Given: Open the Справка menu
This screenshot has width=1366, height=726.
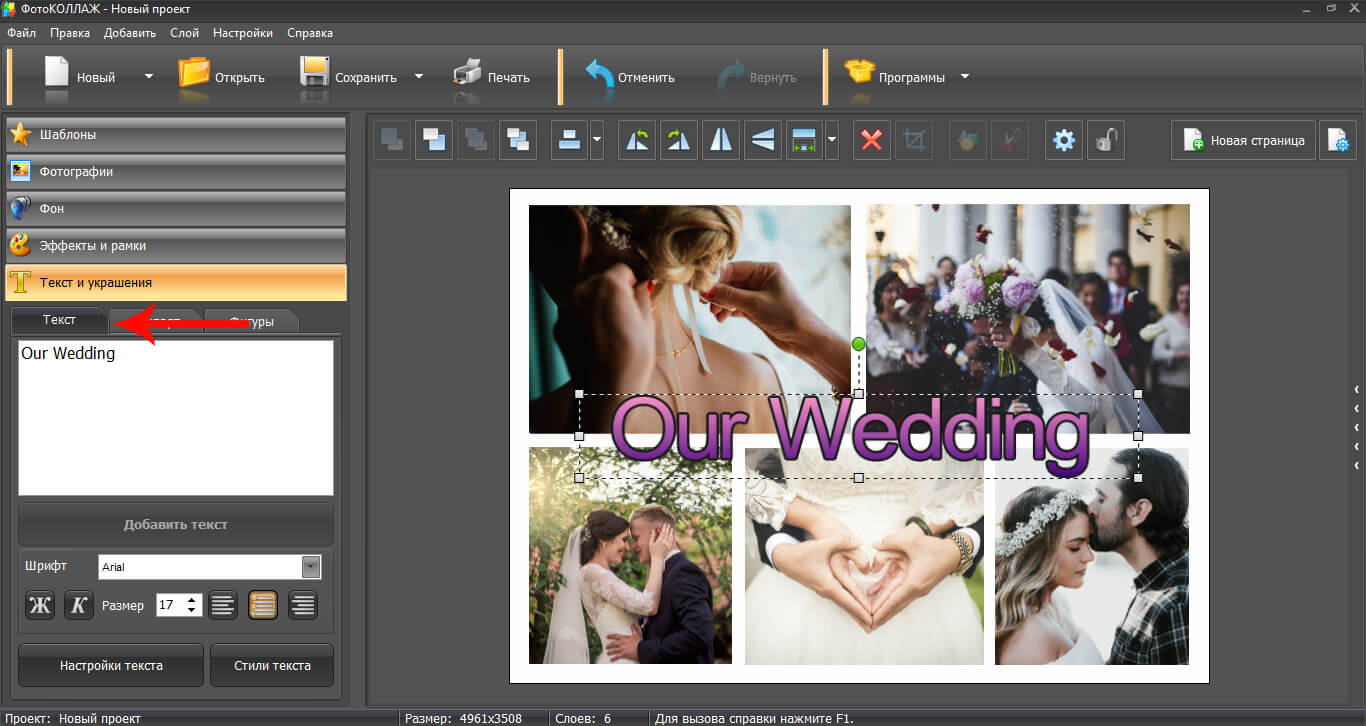Looking at the screenshot, I should tap(310, 33).
